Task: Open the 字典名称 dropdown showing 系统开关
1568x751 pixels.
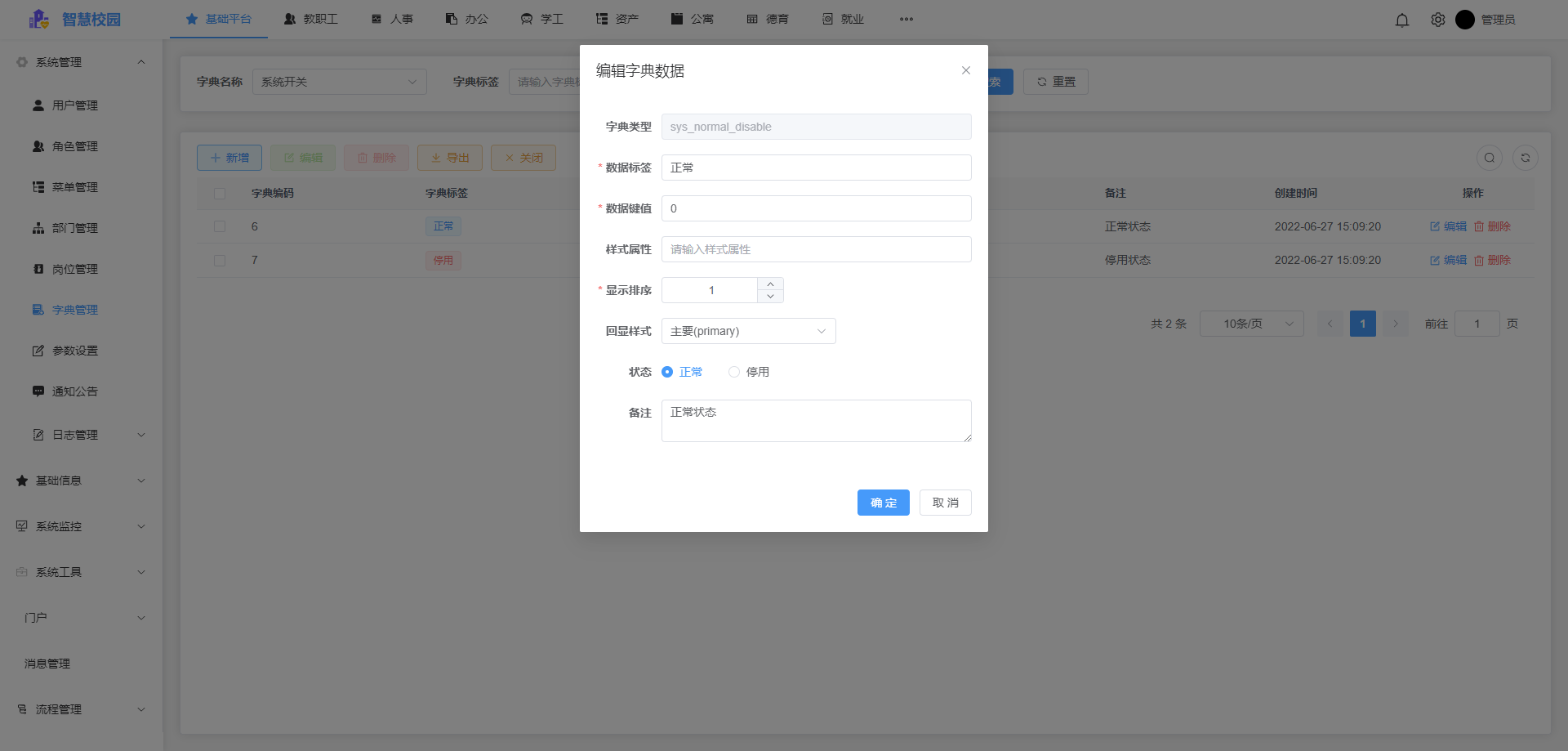Action: pyautogui.click(x=340, y=82)
